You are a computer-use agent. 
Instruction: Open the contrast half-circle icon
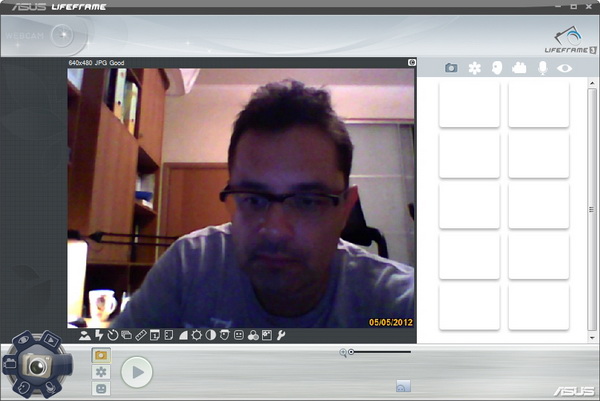coord(211,335)
